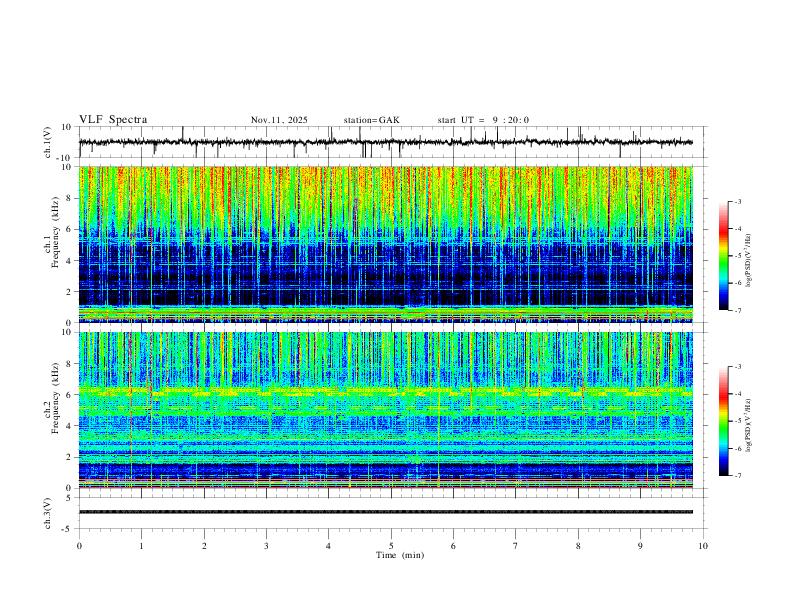Viewport: 792px width, 612px height.
Task: Click the ch.3 black voltage trace band
Action: 385,512
